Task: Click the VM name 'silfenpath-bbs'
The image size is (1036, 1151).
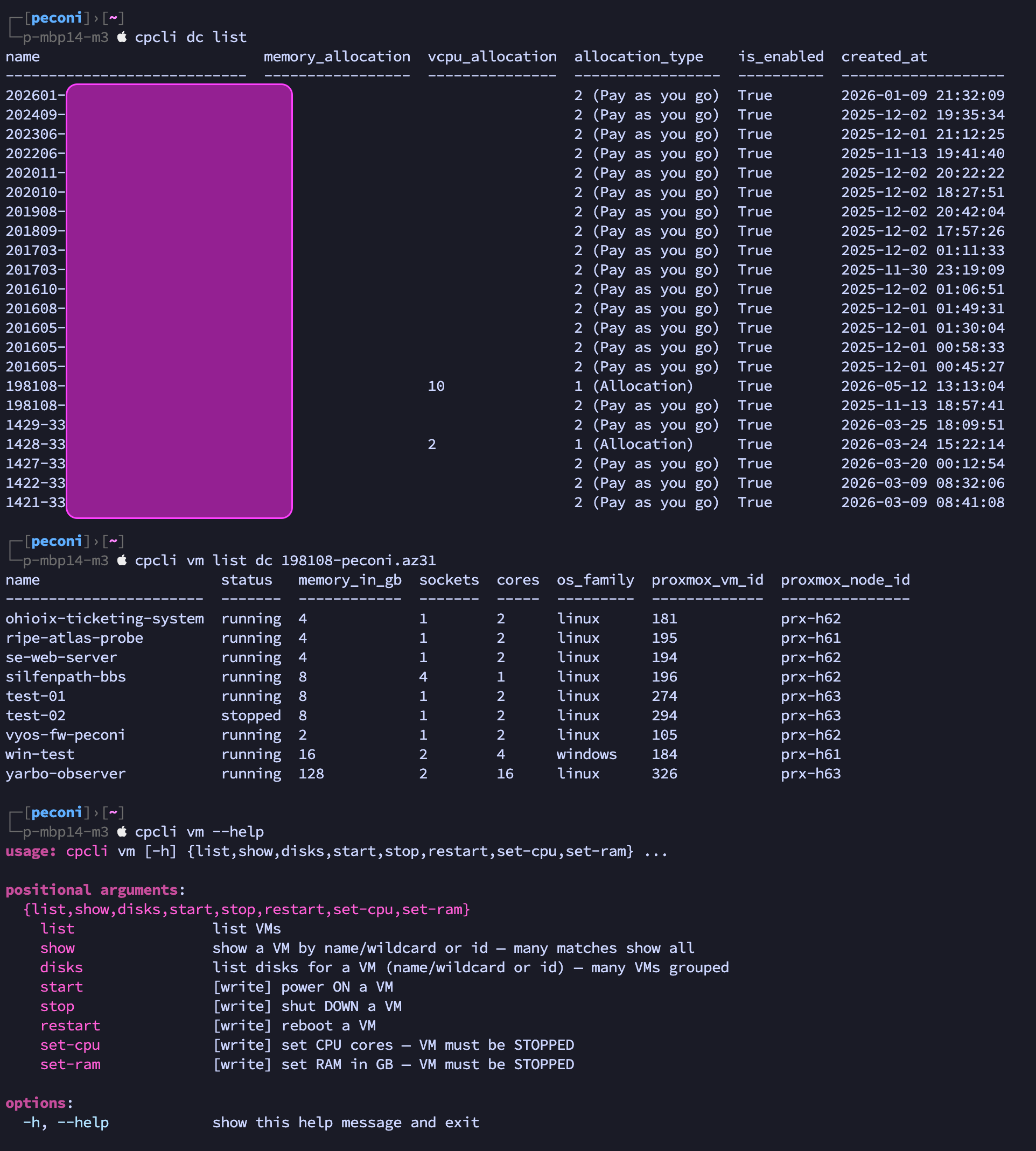Action: click(66, 676)
